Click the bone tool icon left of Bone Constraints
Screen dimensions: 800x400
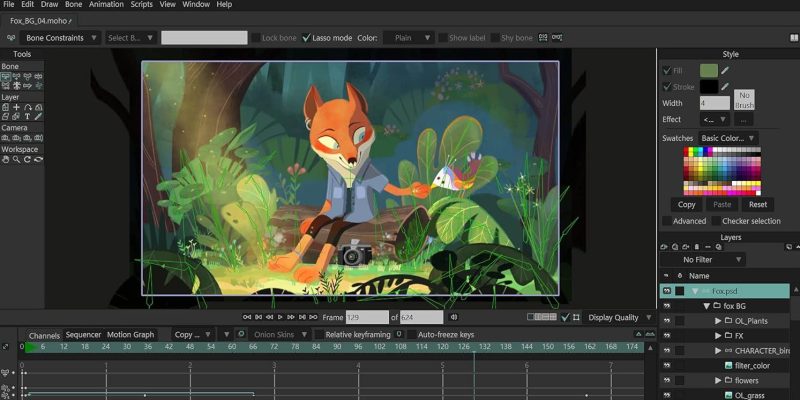pyautogui.click(x=10, y=38)
